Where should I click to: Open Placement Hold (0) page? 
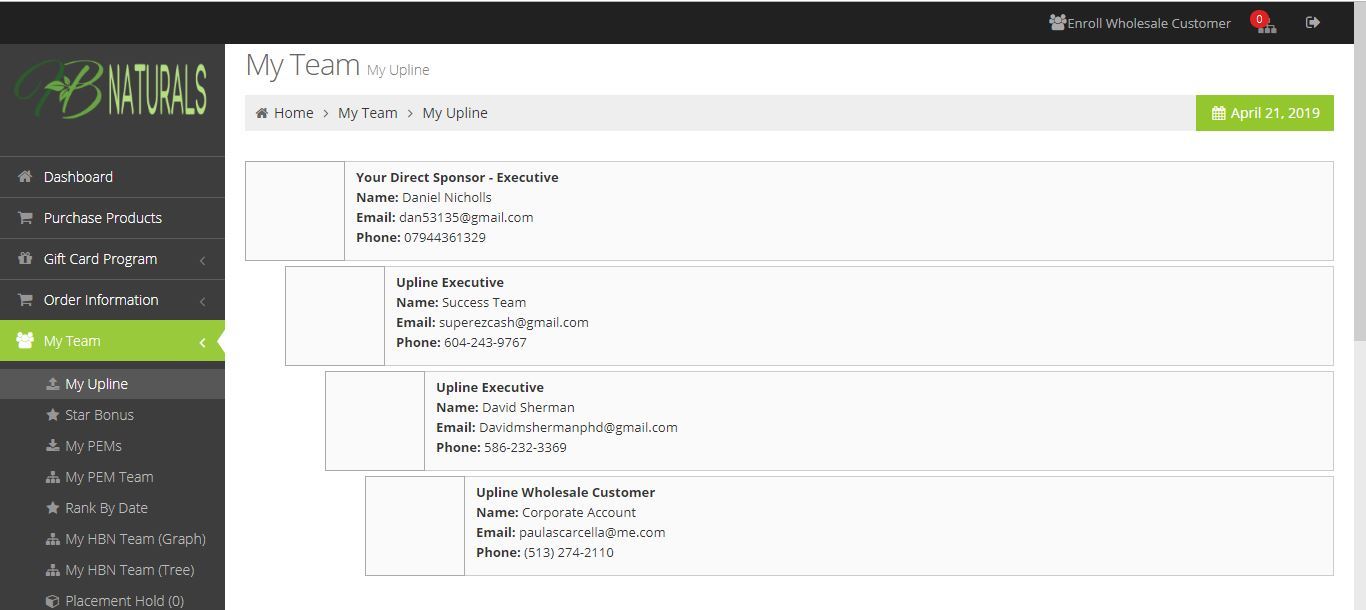click(x=112, y=600)
